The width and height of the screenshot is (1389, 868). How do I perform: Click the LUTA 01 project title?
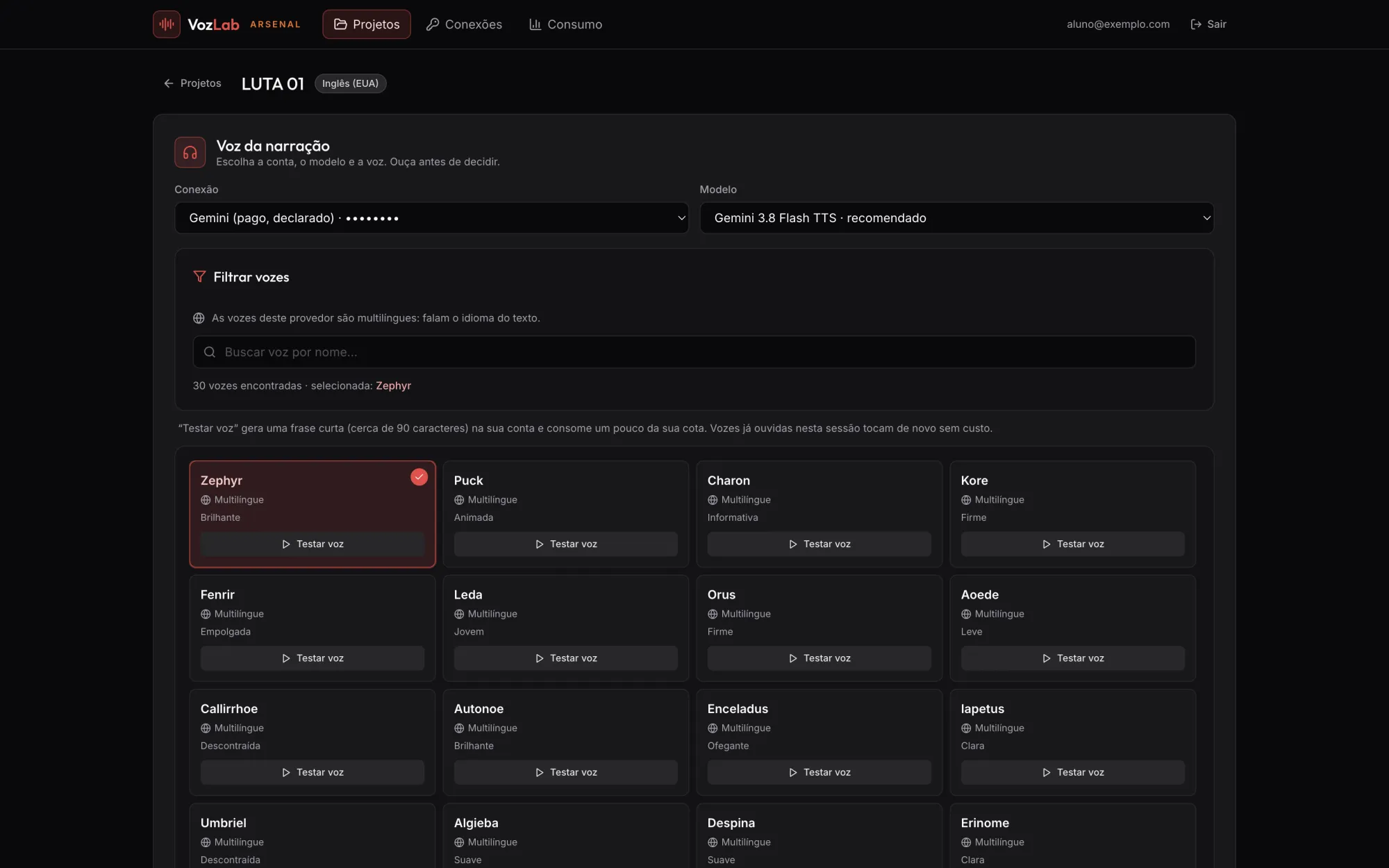[x=273, y=83]
